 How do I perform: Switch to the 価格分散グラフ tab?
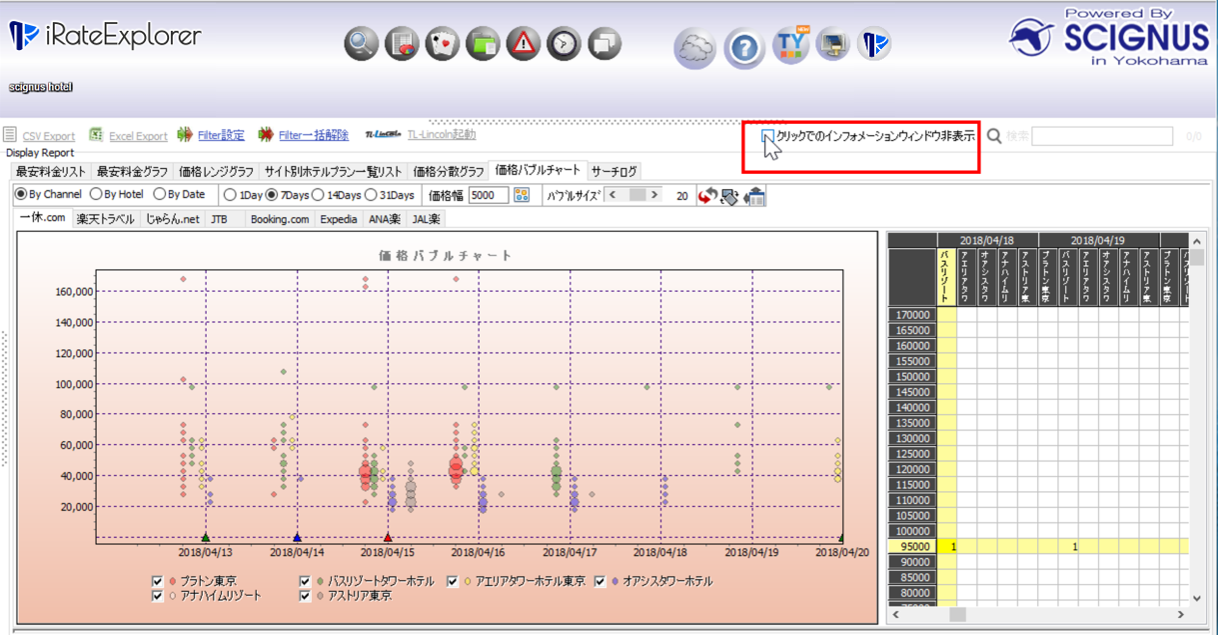click(x=448, y=171)
